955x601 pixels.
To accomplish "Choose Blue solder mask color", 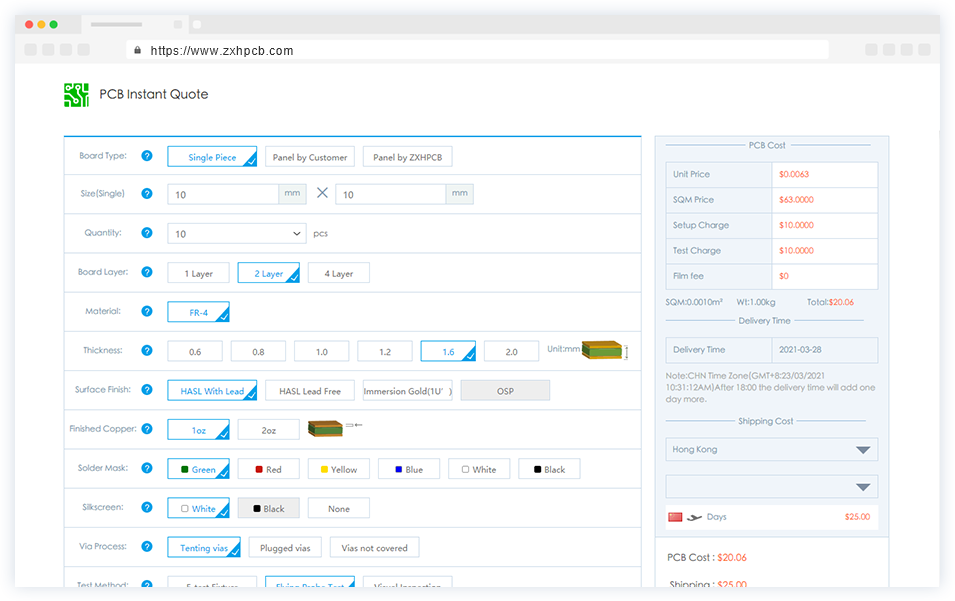I will click(409, 469).
